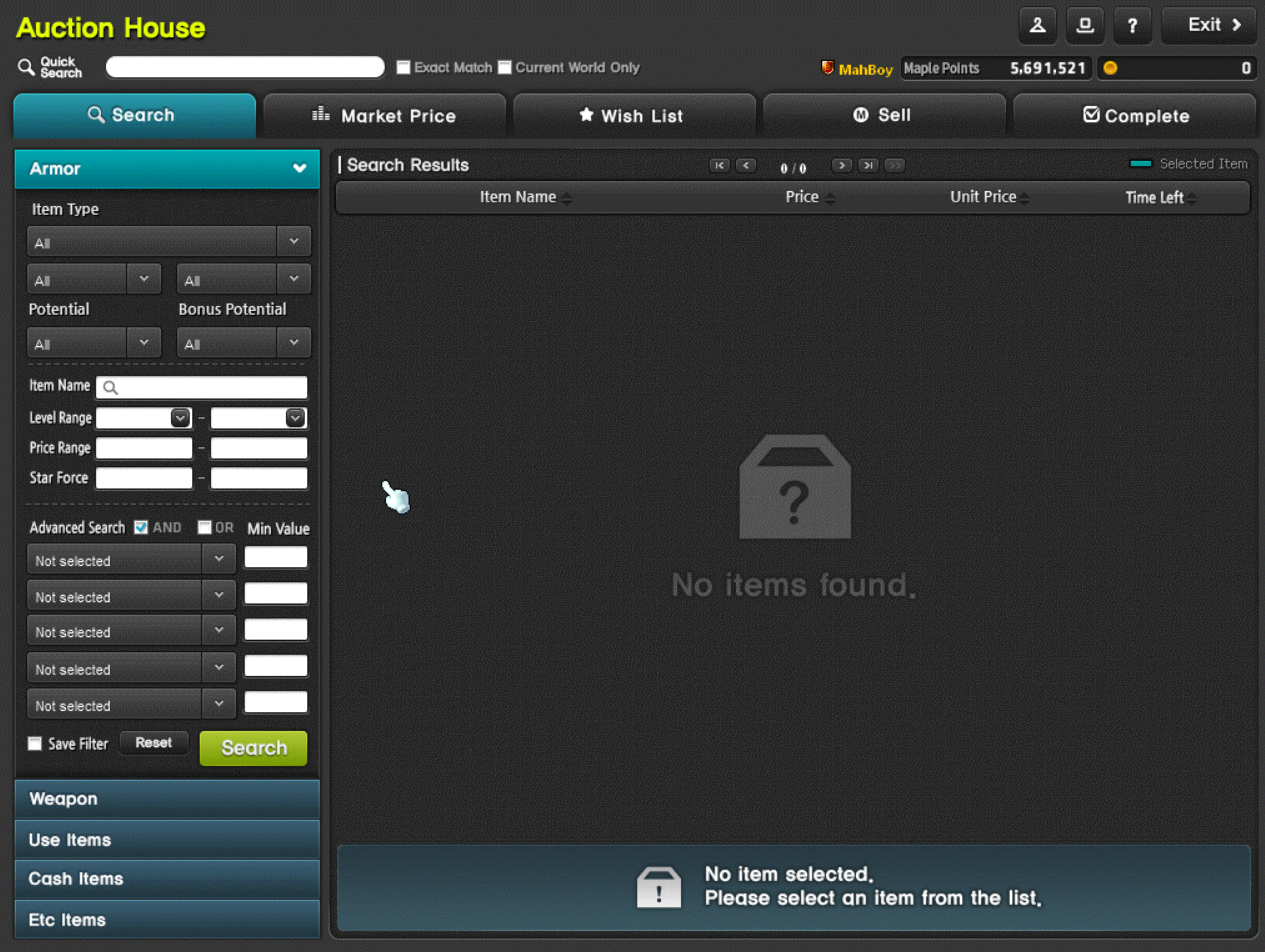Click the Quick Search text field
Image resolution: width=1265 pixels, height=952 pixels.
tap(245, 67)
